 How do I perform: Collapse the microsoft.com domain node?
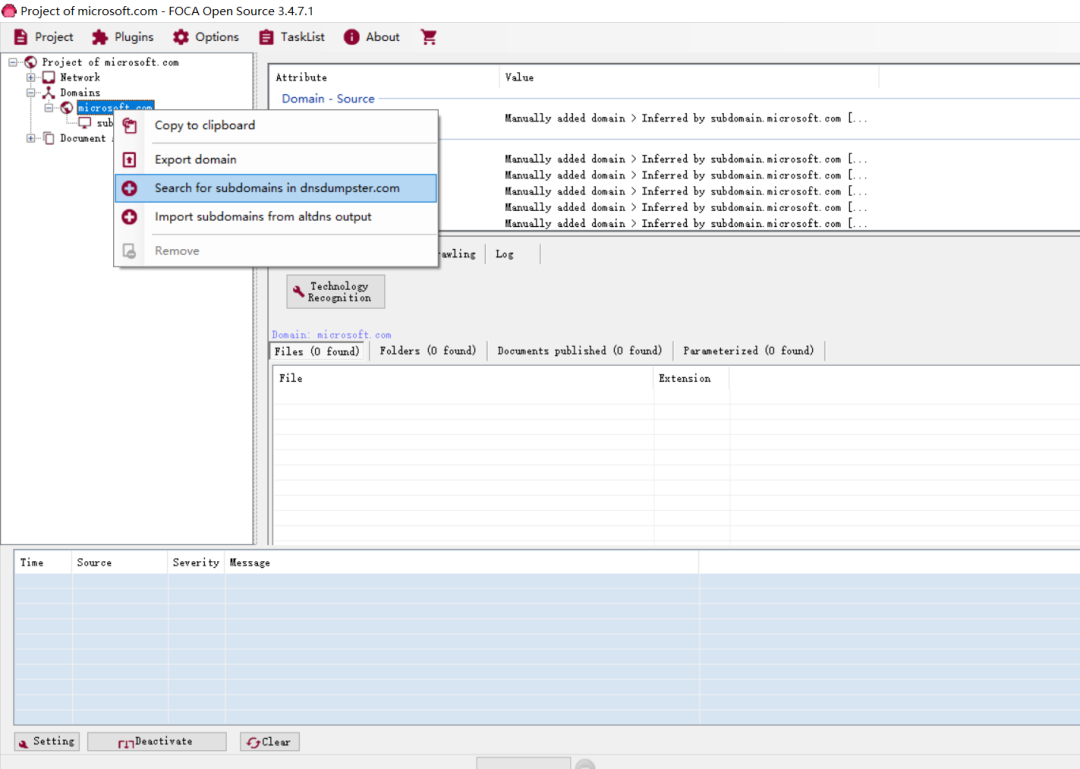(x=49, y=107)
